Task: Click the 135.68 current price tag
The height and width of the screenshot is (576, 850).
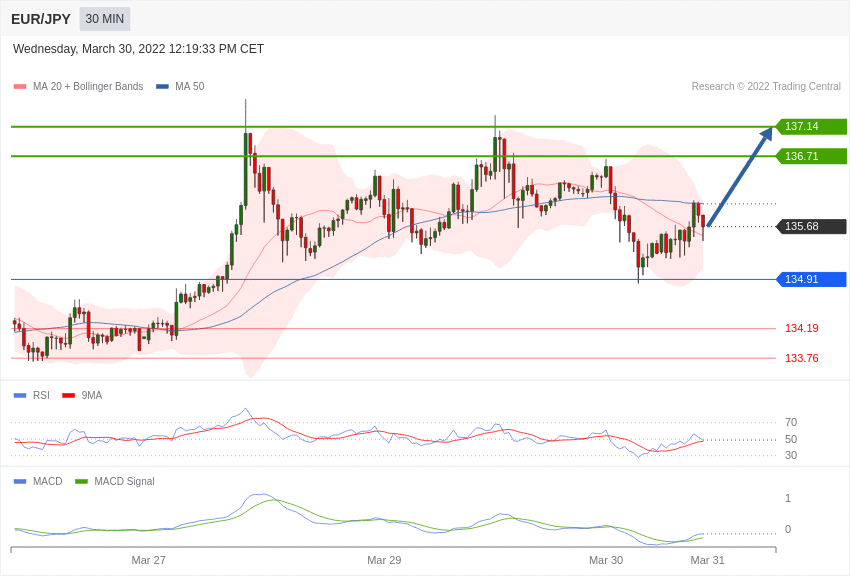Action: click(812, 226)
